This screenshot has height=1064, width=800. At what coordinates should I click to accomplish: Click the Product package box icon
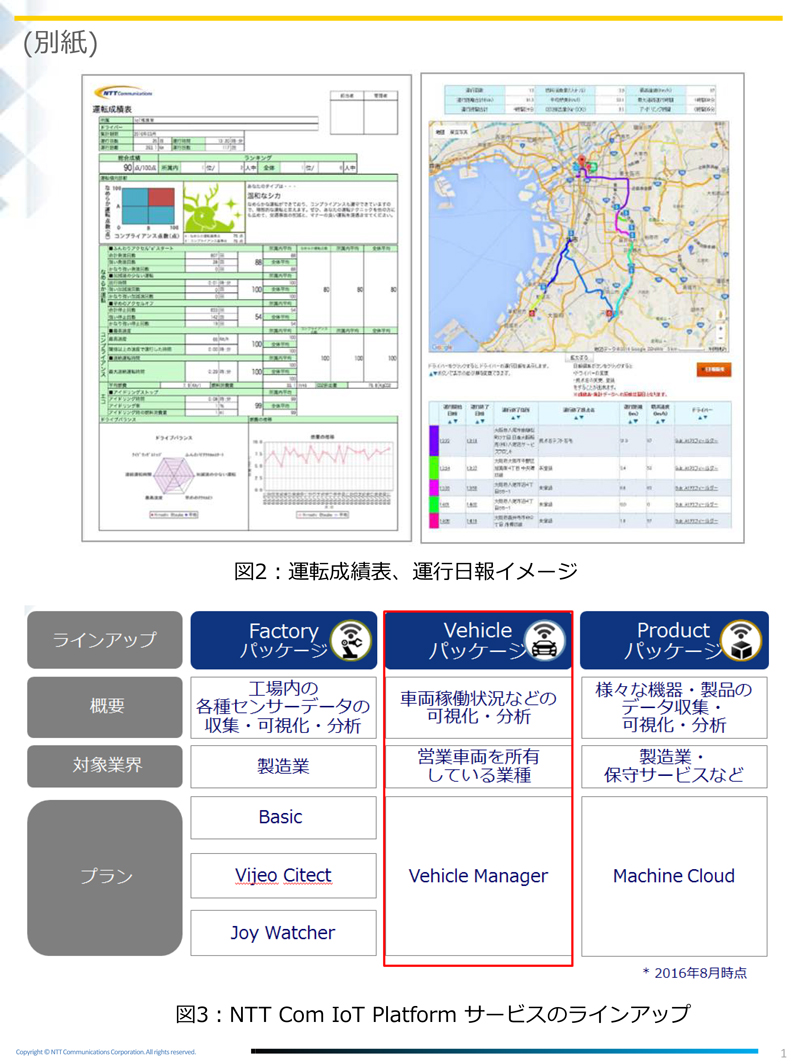tap(741, 640)
